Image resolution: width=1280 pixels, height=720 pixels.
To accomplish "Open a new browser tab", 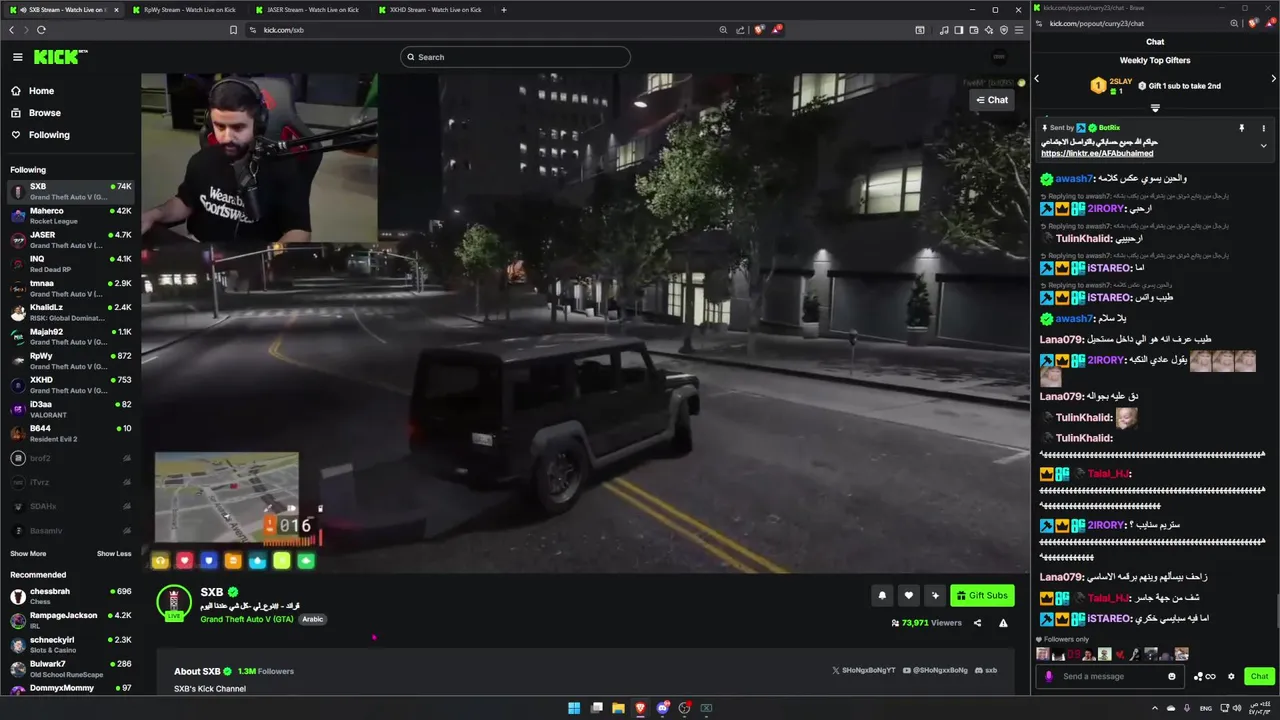I will click(503, 10).
